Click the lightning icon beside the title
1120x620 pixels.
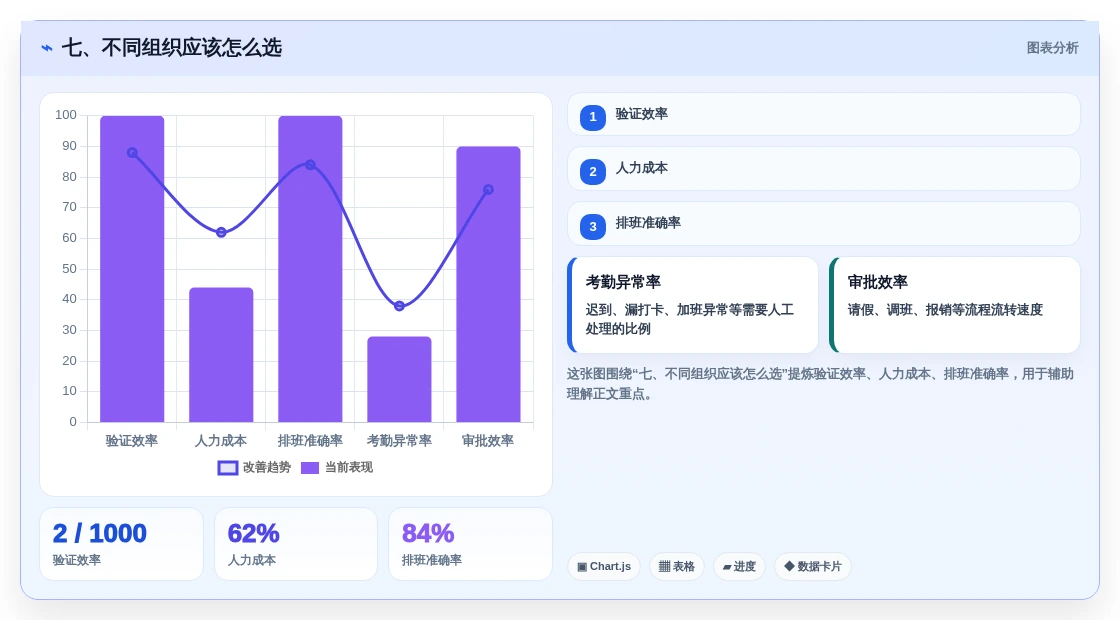47,48
